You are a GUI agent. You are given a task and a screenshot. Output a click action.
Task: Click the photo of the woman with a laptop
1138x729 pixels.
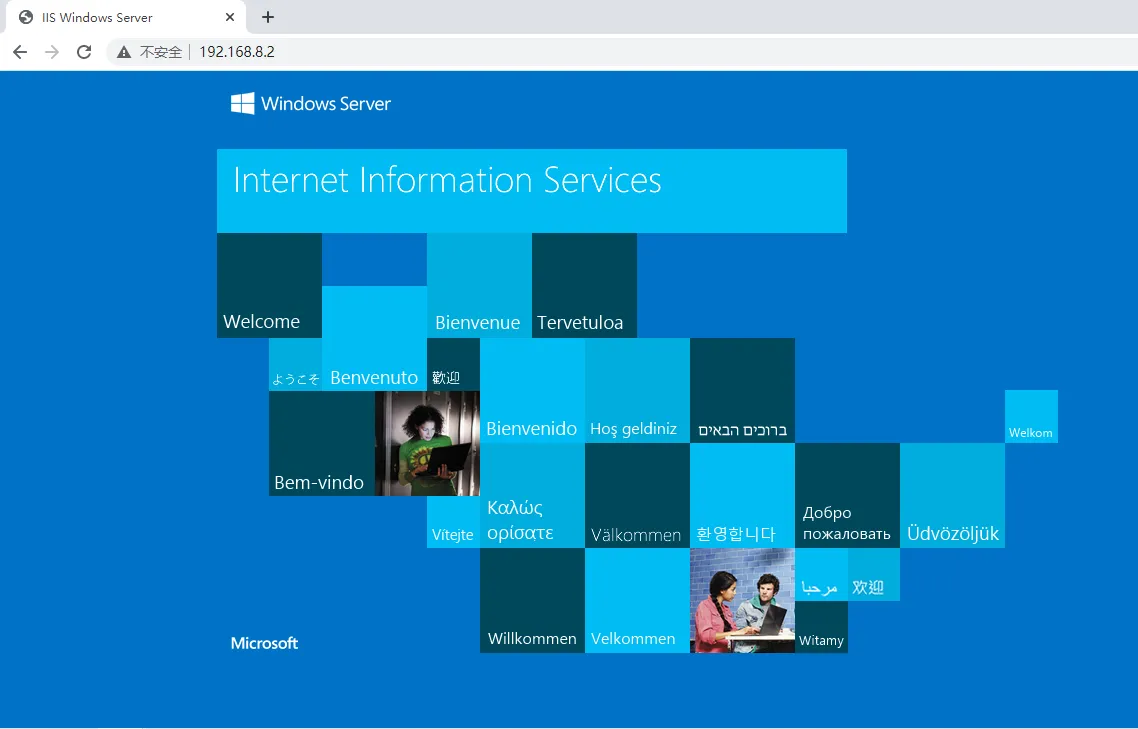coord(427,443)
